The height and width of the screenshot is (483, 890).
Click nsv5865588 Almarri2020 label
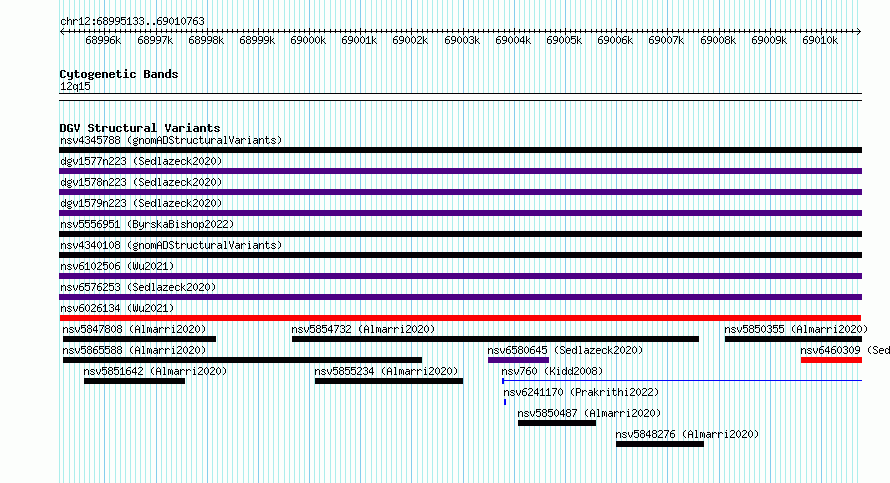(134, 350)
